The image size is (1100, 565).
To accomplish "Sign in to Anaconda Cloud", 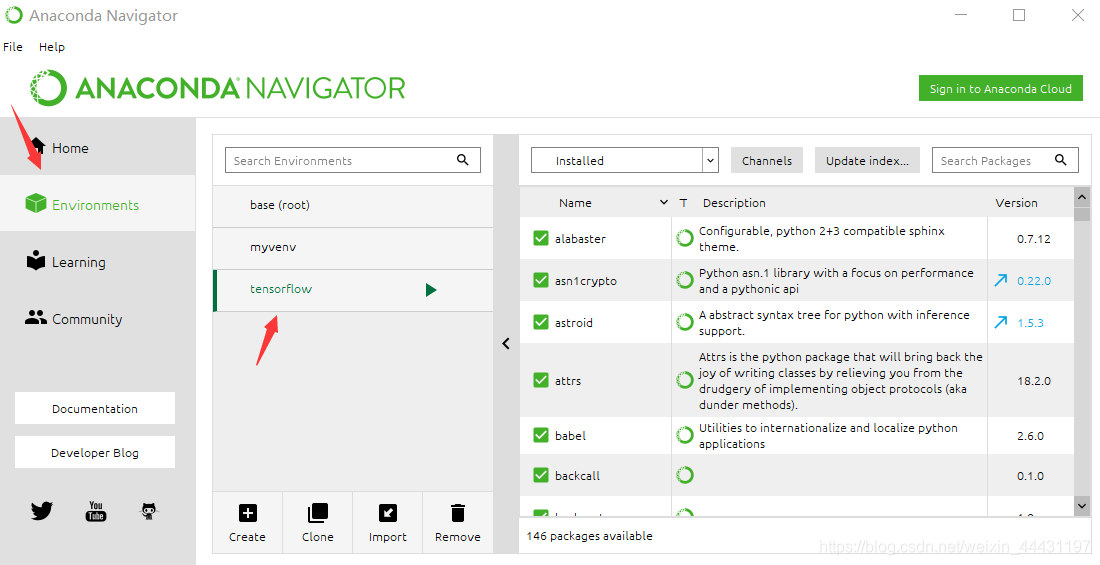I will (1000, 88).
